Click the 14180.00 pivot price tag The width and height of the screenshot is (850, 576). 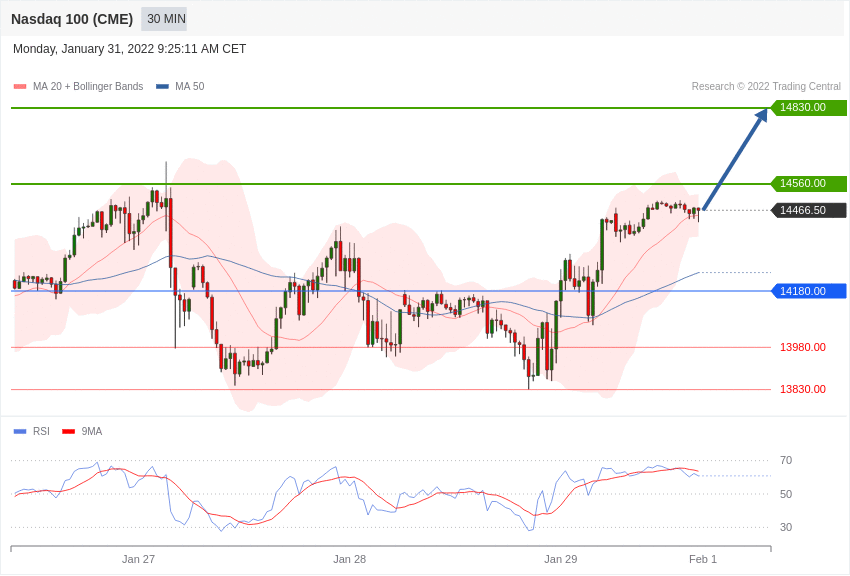(808, 291)
